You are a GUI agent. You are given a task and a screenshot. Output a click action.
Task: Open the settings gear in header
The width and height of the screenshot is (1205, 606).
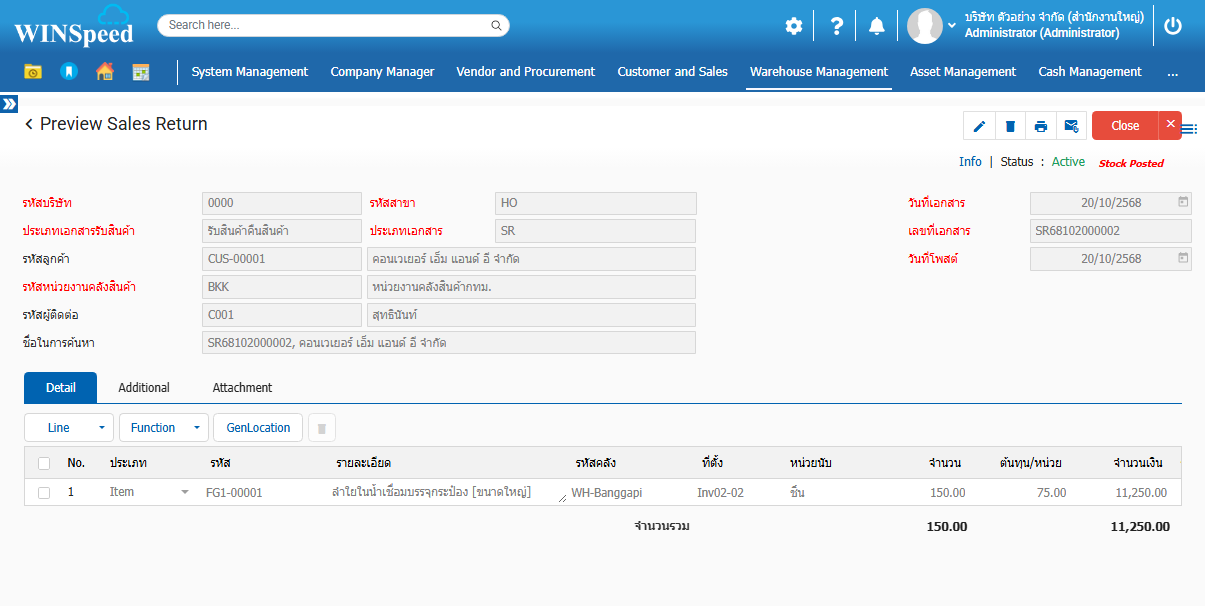click(x=793, y=26)
